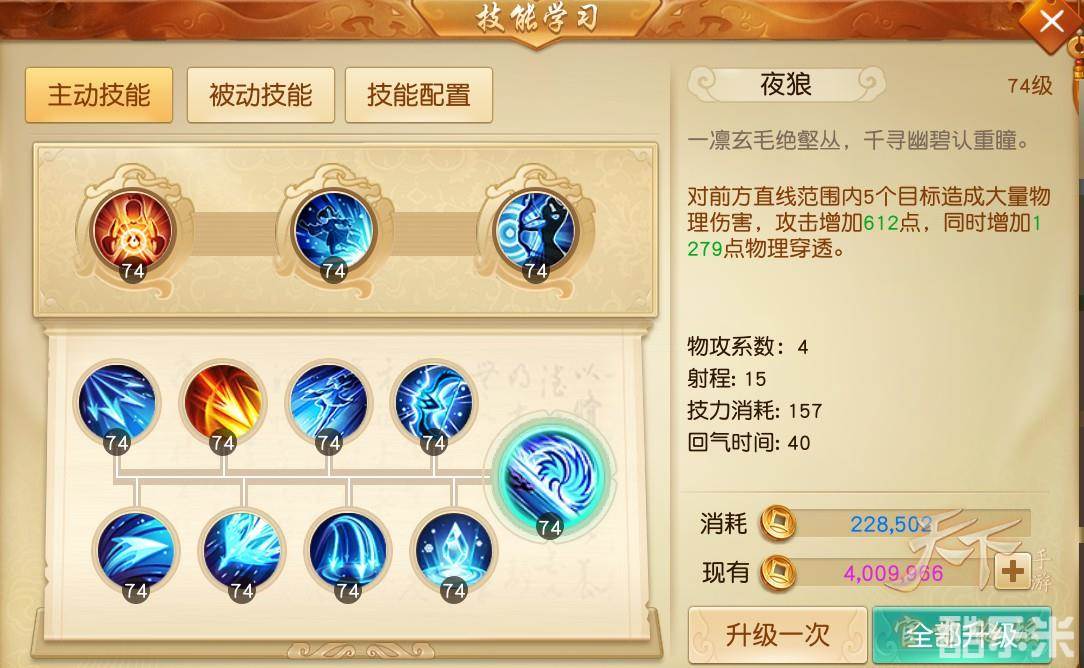Choose the fiery burst skill icon
The image size is (1084, 668).
pos(223,404)
